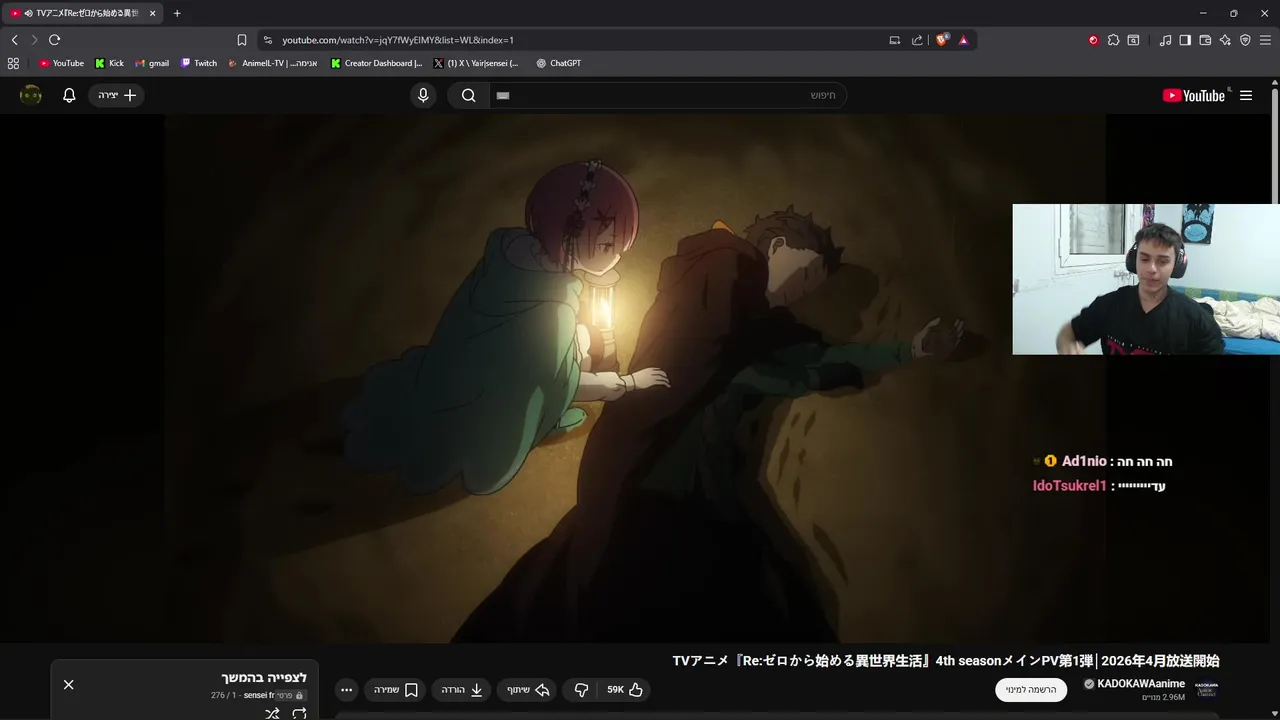Dislike the video with thumbs down
The image size is (1280, 720).
click(581, 690)
